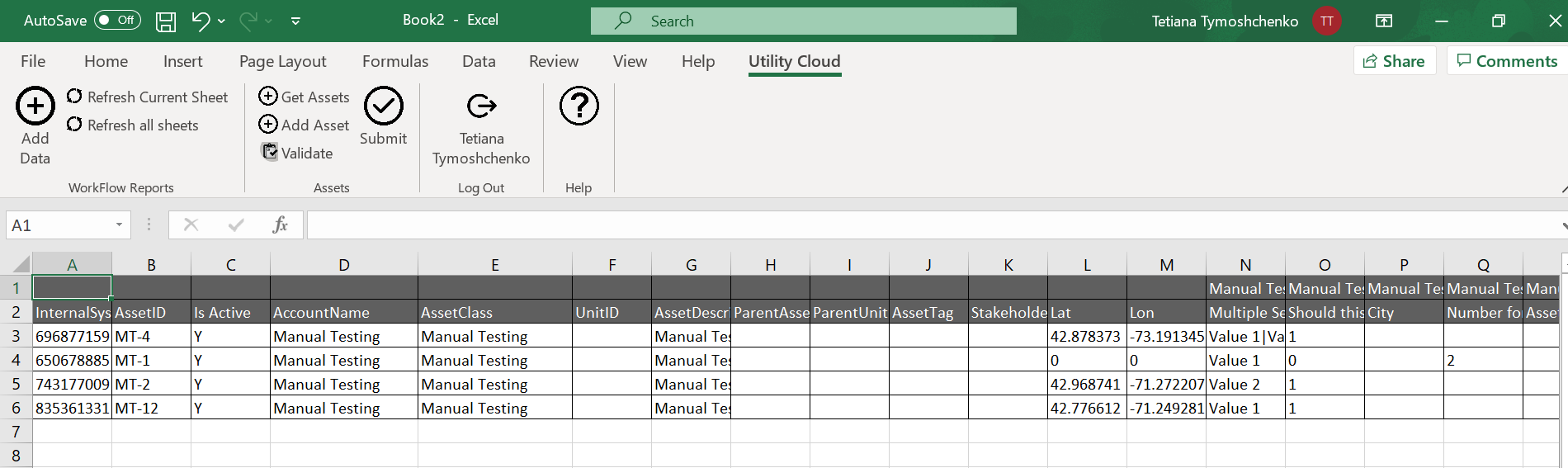Open the Comments pane button
The height and width of the screenshot is (468, 1568).
pos(1506,61)
